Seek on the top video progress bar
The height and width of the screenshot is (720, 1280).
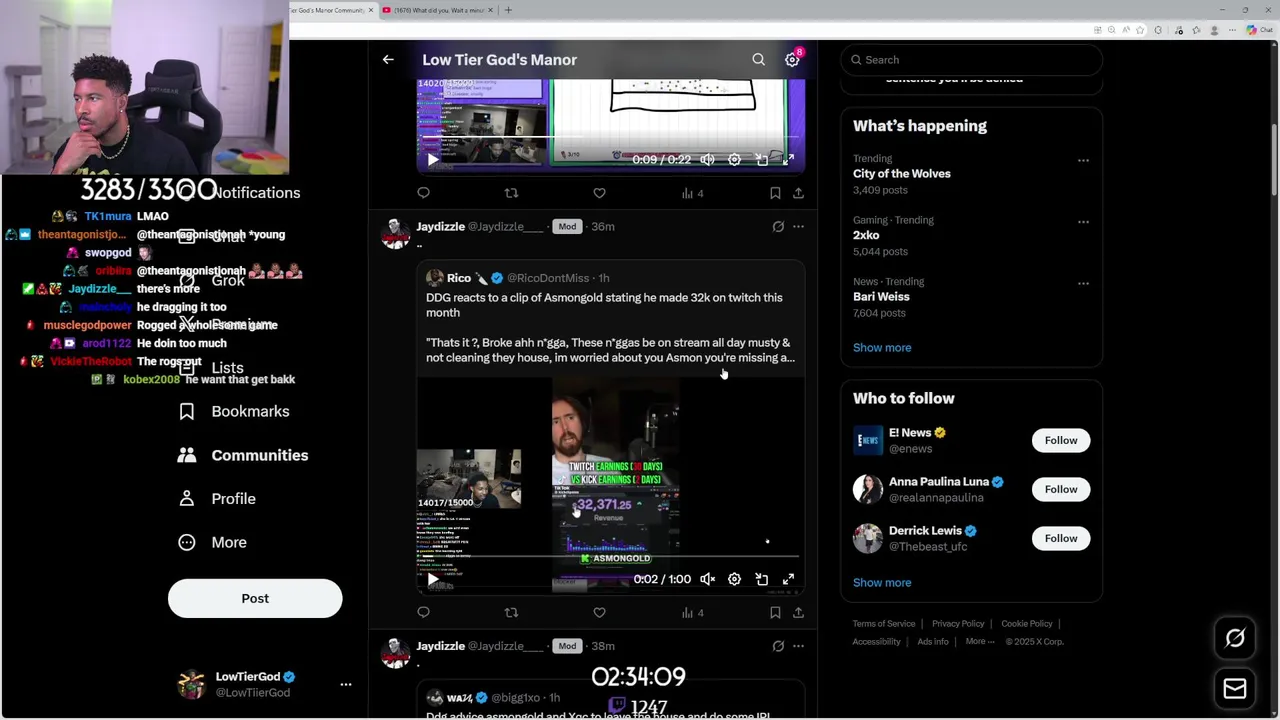(x=611, y=137)
